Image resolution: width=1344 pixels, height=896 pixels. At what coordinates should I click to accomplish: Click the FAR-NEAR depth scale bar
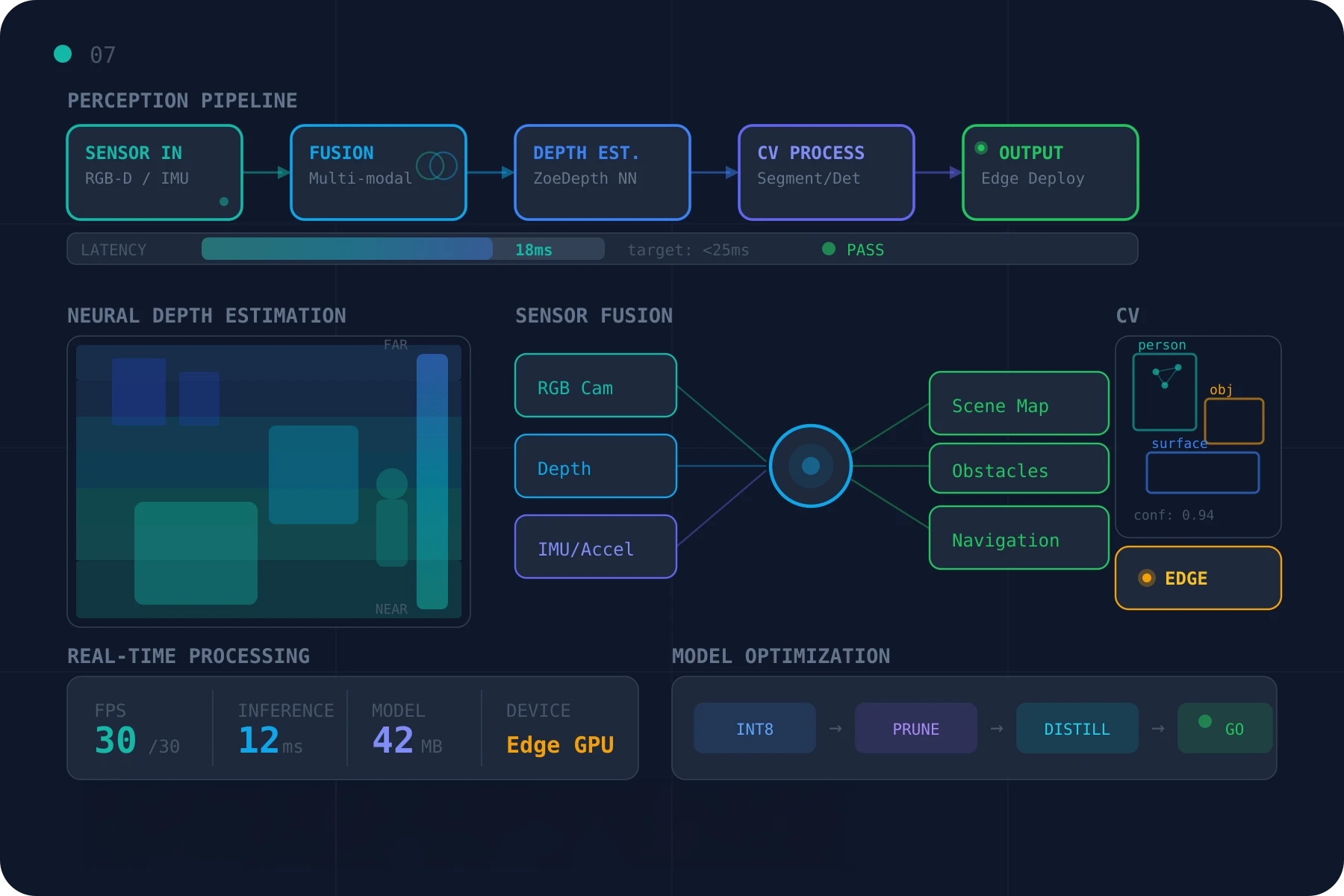point(432,481)
